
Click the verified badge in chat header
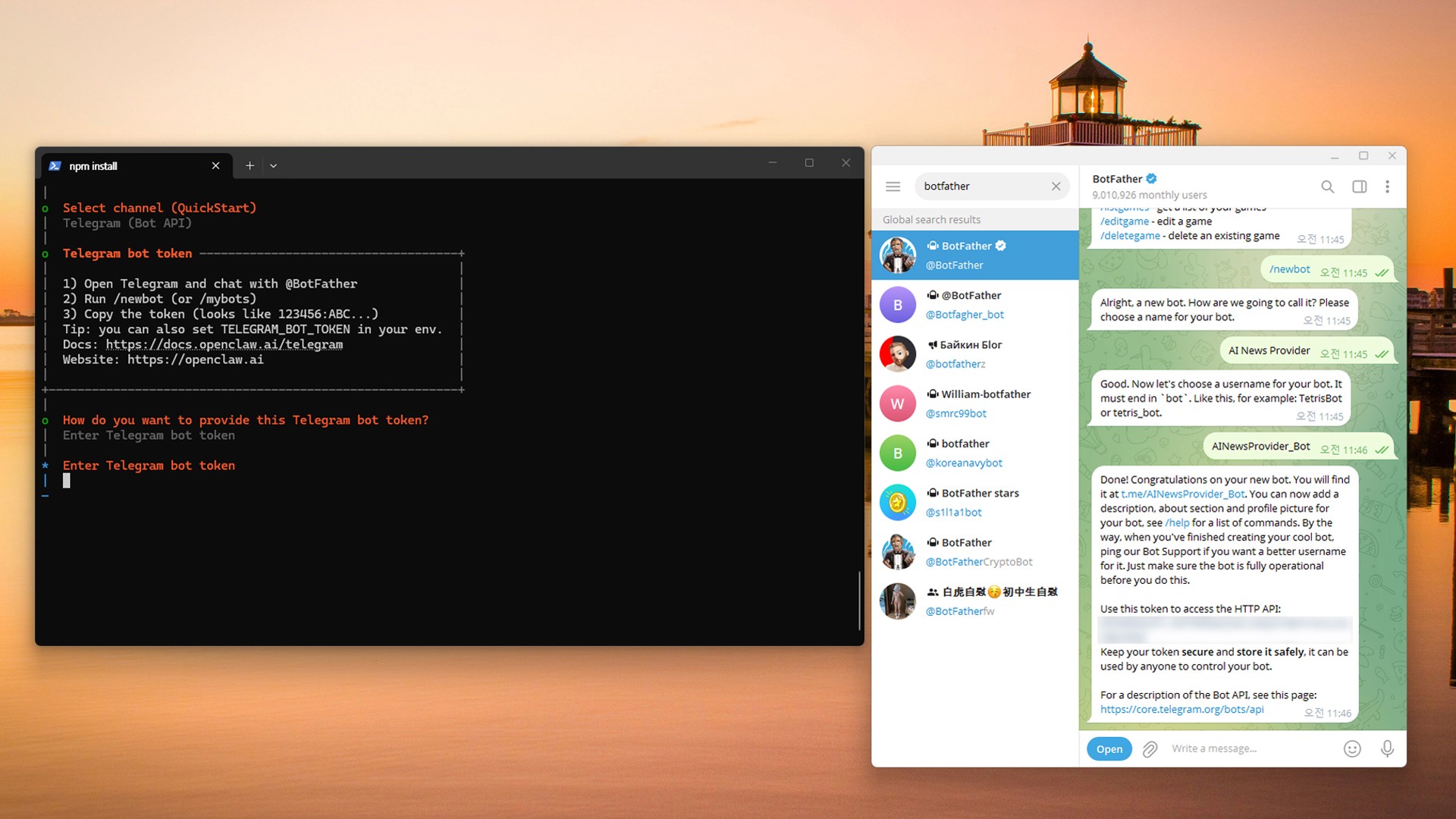(x=1151, y=179)
